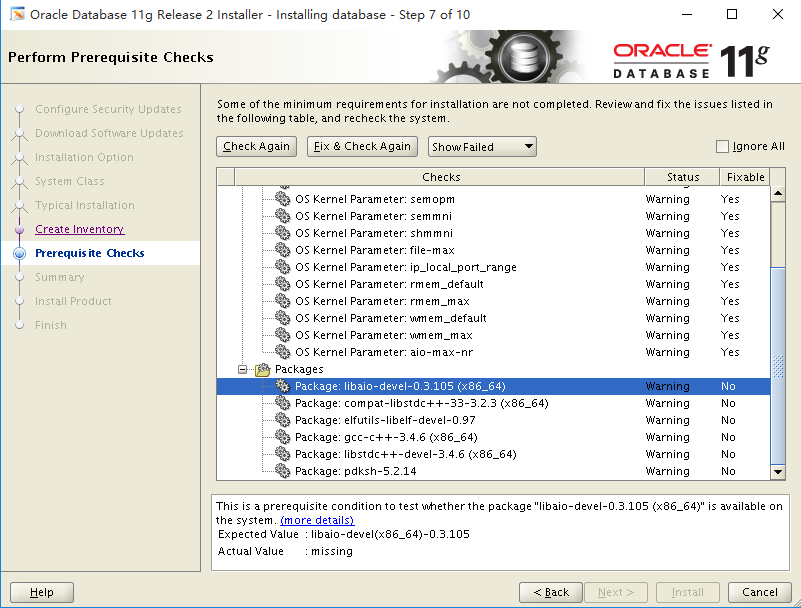Click the Install Product step in sidebar
The width and height of the screenshot is (801, 608).
click(73, 301)
